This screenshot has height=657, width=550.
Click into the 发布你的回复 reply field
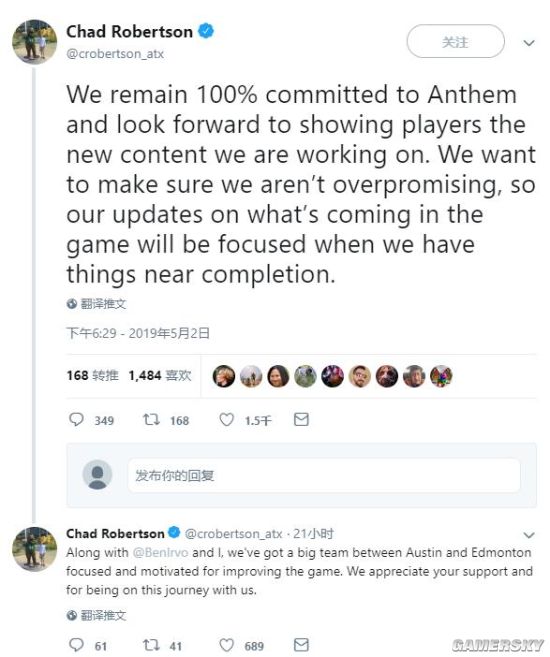click(x=324, y=475)
